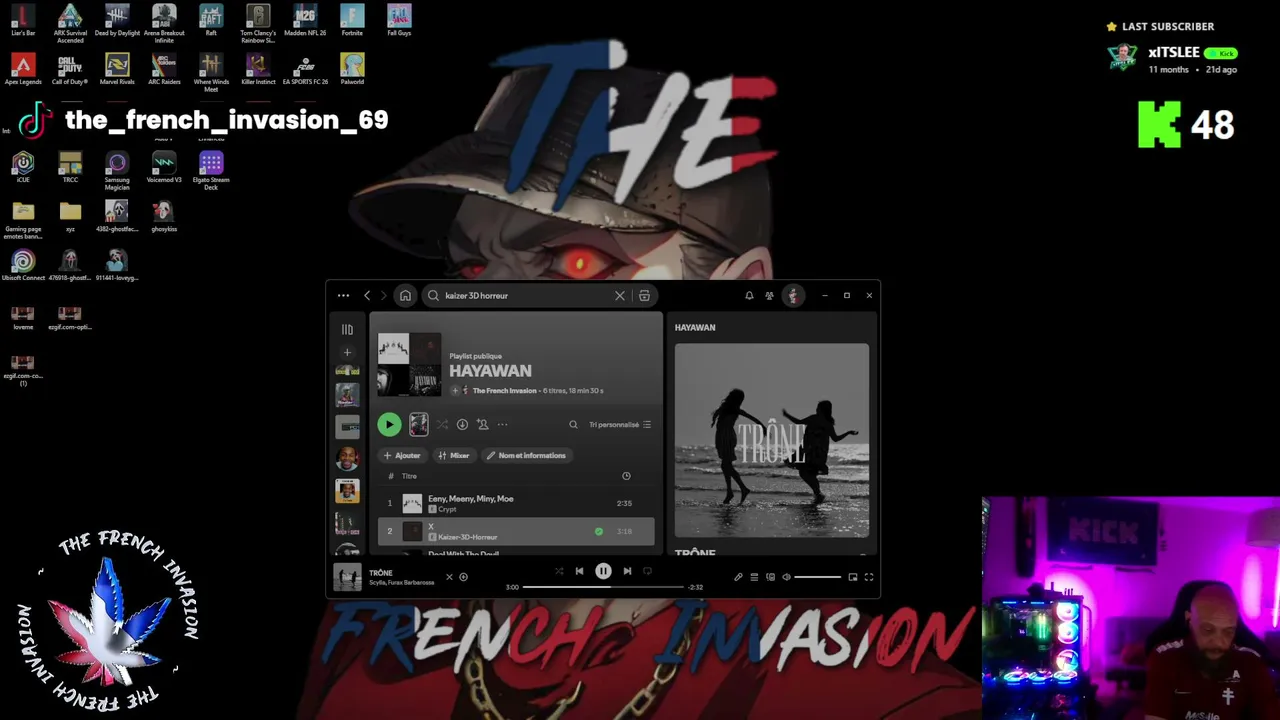Toggle the green saved checkmark on track X
1280x720 pixels.
[599, 531]
